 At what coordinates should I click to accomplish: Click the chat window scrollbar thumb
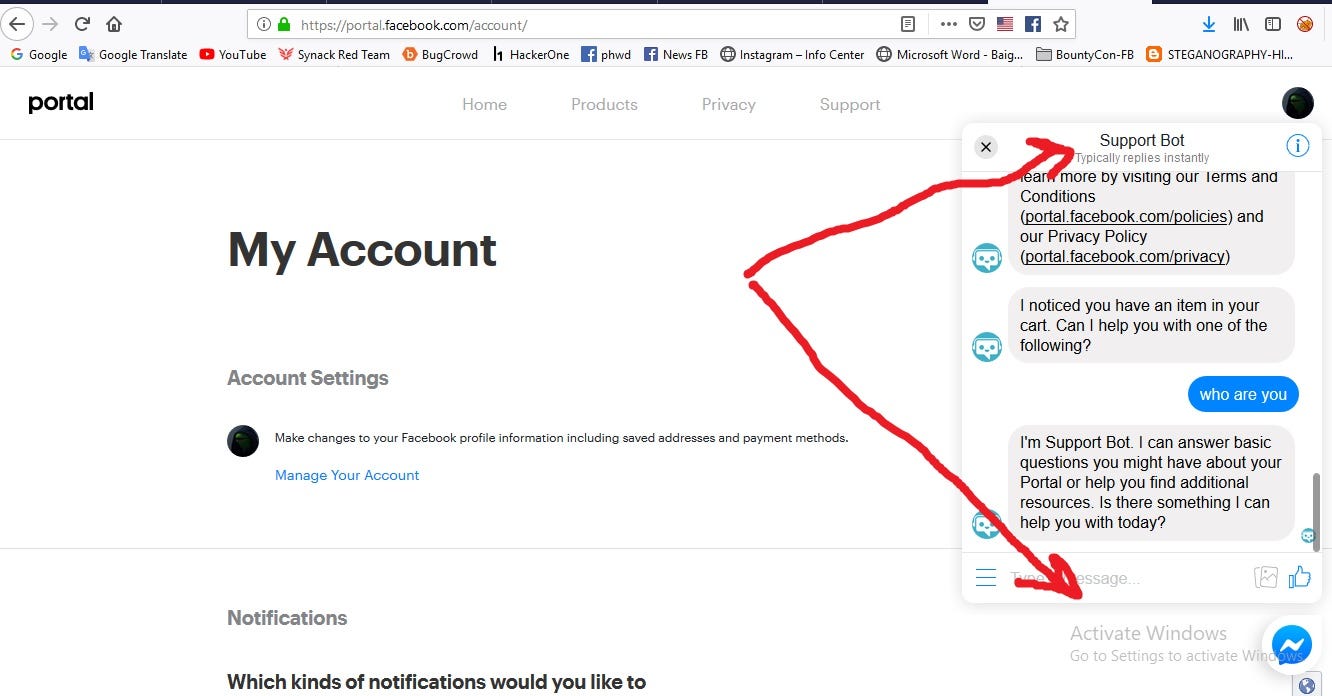click(1316, 511)
